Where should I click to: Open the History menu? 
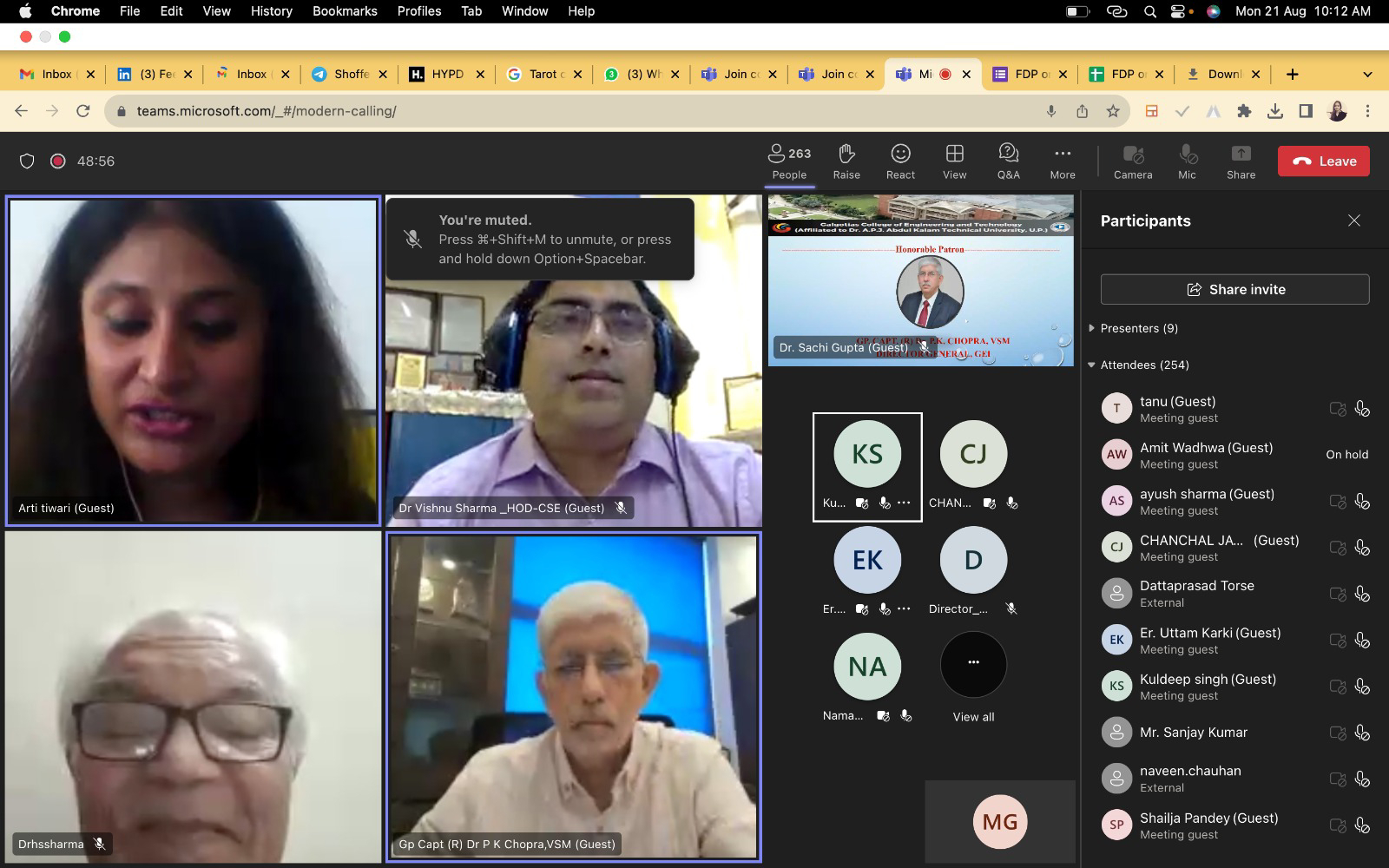[272, 11]
